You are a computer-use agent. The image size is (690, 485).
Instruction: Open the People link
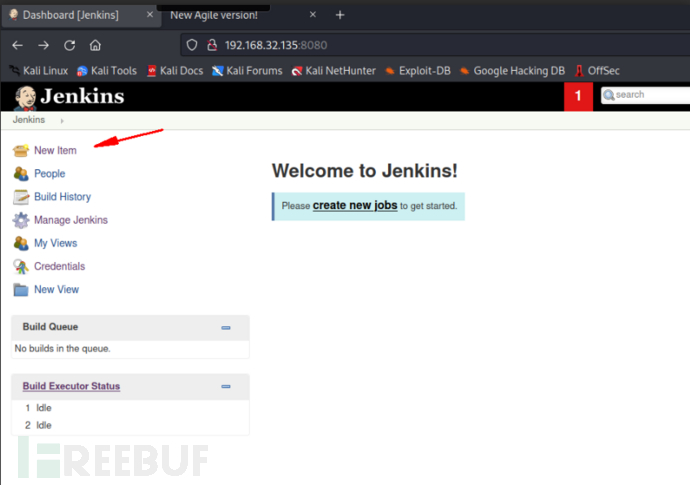coord(50,174)
